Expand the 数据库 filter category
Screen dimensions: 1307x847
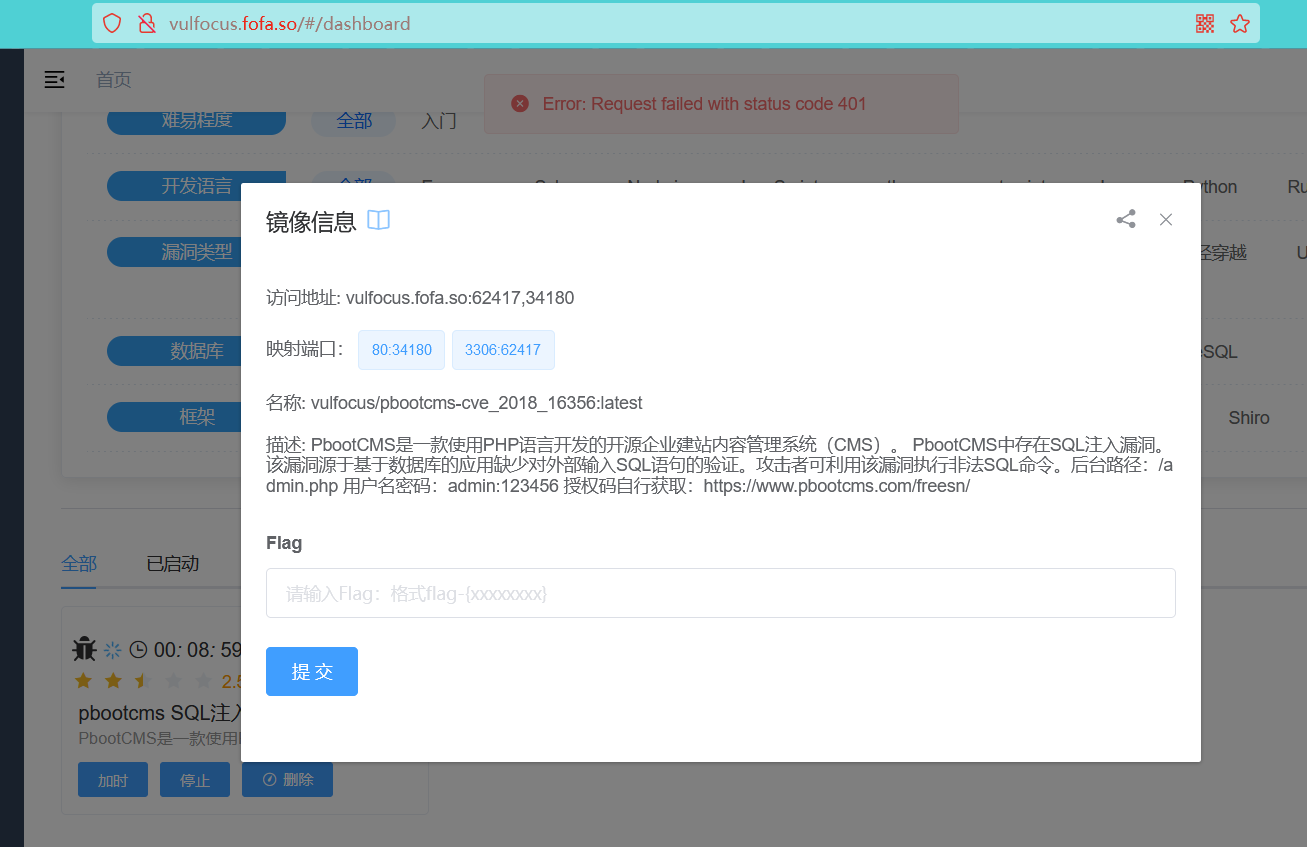pos(196,351)
